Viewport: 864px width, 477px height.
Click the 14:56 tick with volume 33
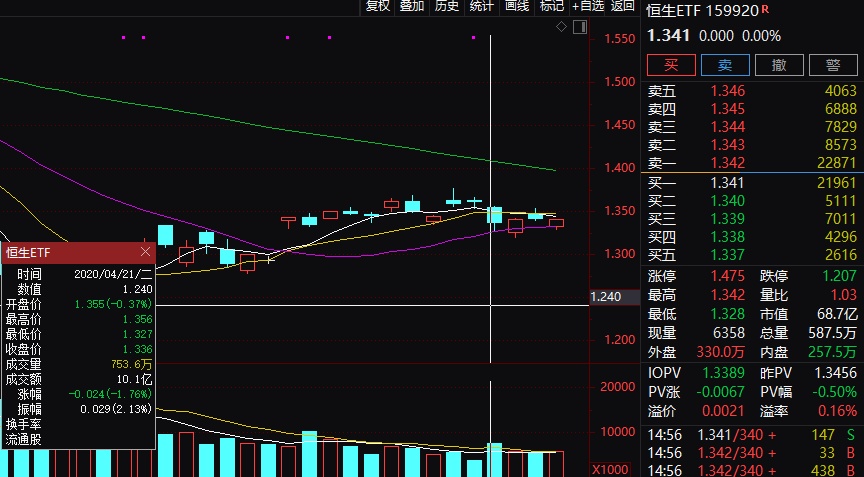coord(752,453)
